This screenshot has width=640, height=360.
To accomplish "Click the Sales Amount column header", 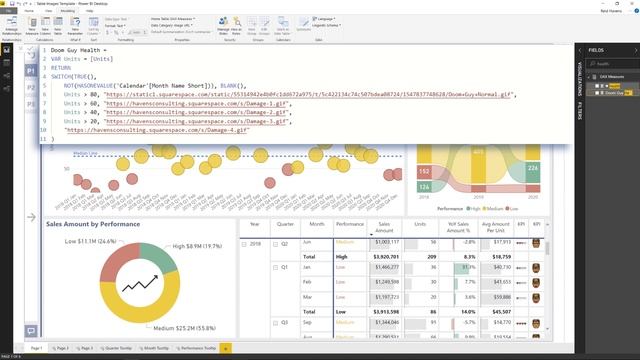I will 384,227.
